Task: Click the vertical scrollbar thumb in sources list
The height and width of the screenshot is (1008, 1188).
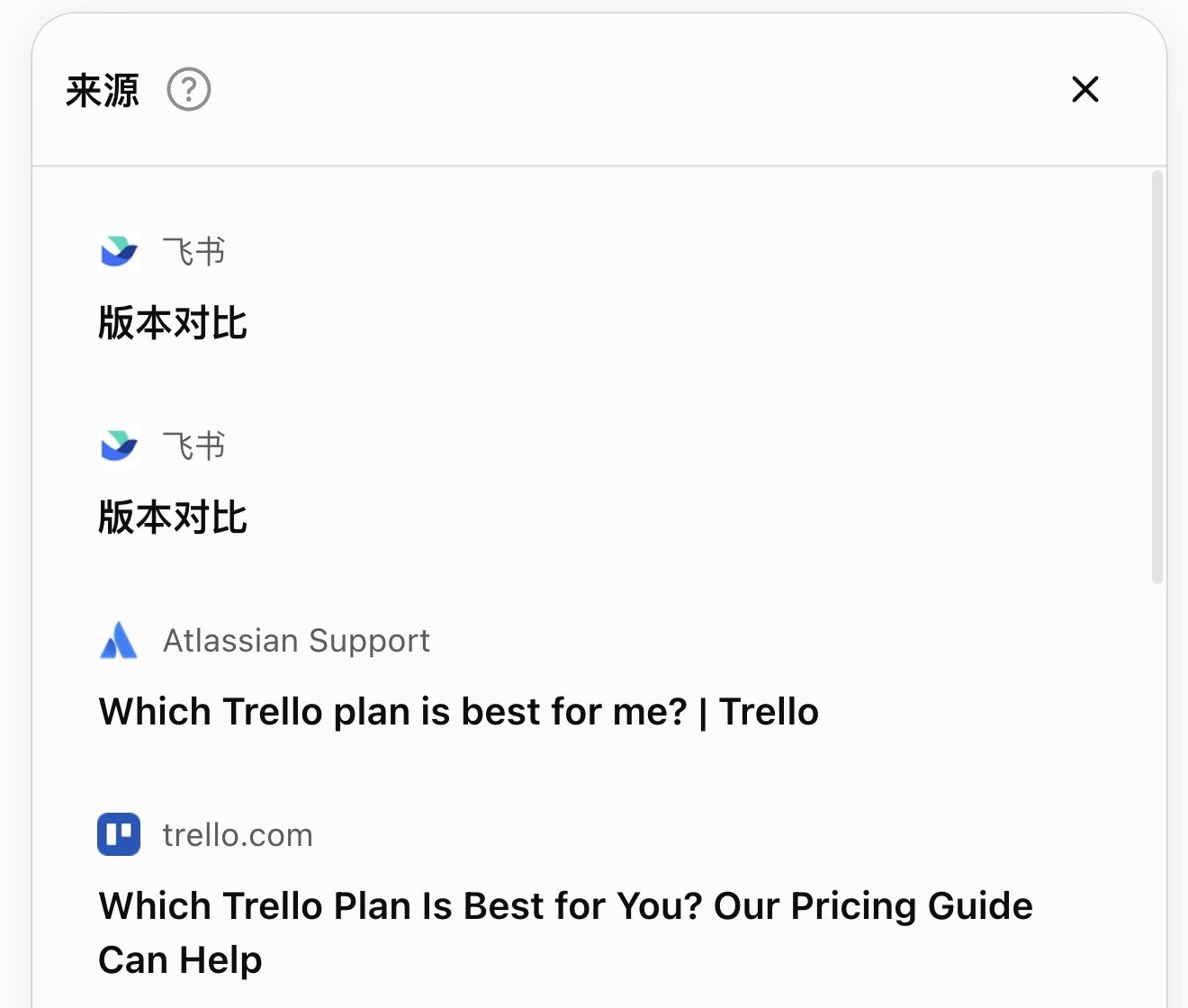Action: coord(1157,376)
